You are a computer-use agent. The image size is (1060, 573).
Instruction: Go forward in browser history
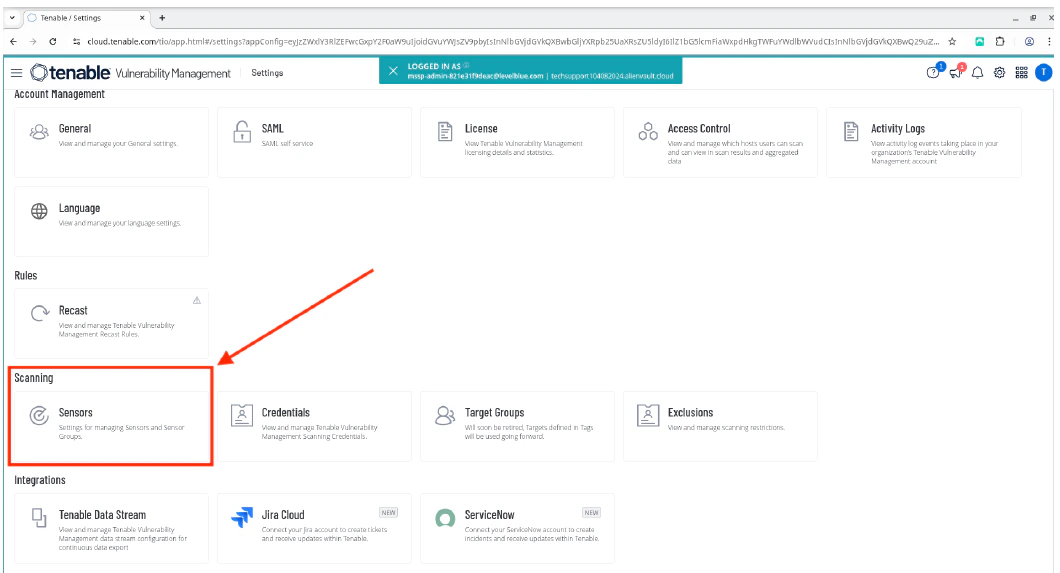[x=33, y=41]
